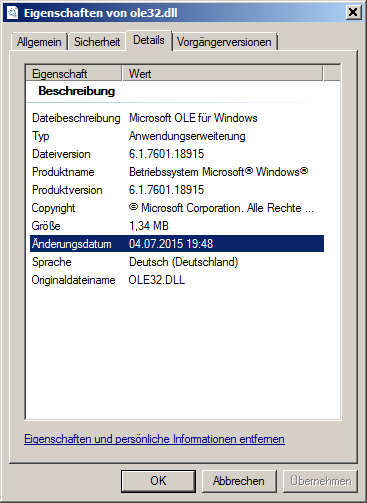Select the Produktname property label

(x=63, y=172)
